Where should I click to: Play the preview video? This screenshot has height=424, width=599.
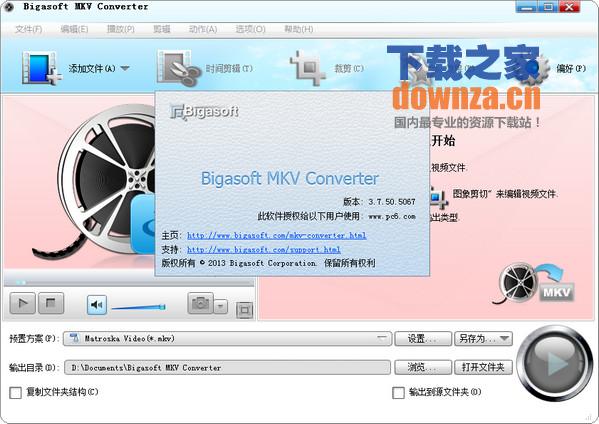tap(23, 303)
